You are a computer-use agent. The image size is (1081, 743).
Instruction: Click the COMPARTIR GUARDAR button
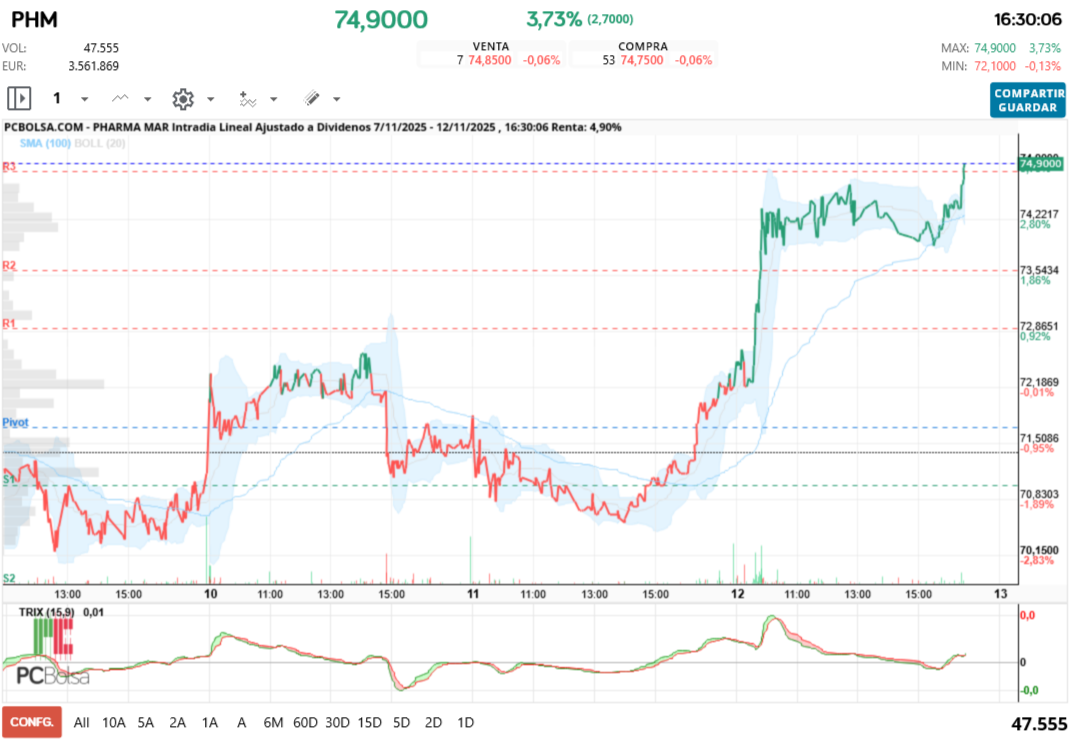1027,100
